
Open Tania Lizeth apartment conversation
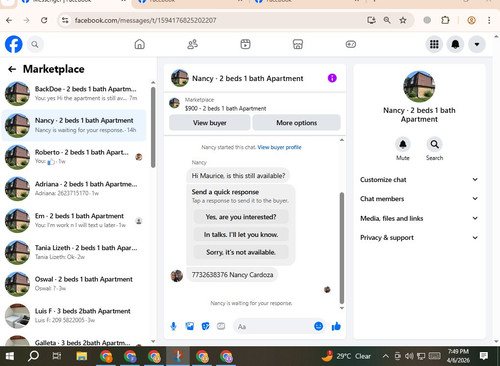tap(74, 252)
